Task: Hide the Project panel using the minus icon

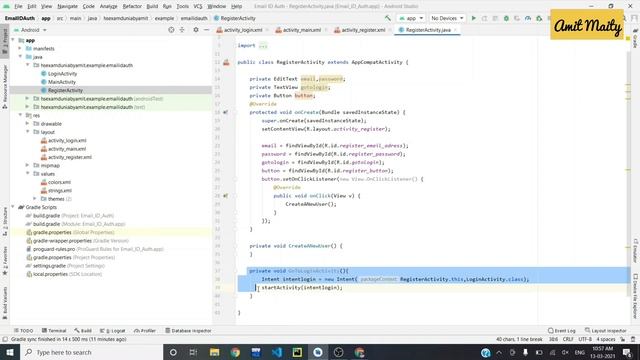Action: (x=207, y=30)
